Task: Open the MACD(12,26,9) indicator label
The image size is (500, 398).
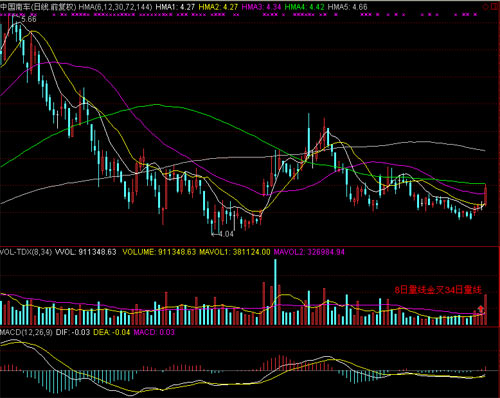Action: [26, 332]
